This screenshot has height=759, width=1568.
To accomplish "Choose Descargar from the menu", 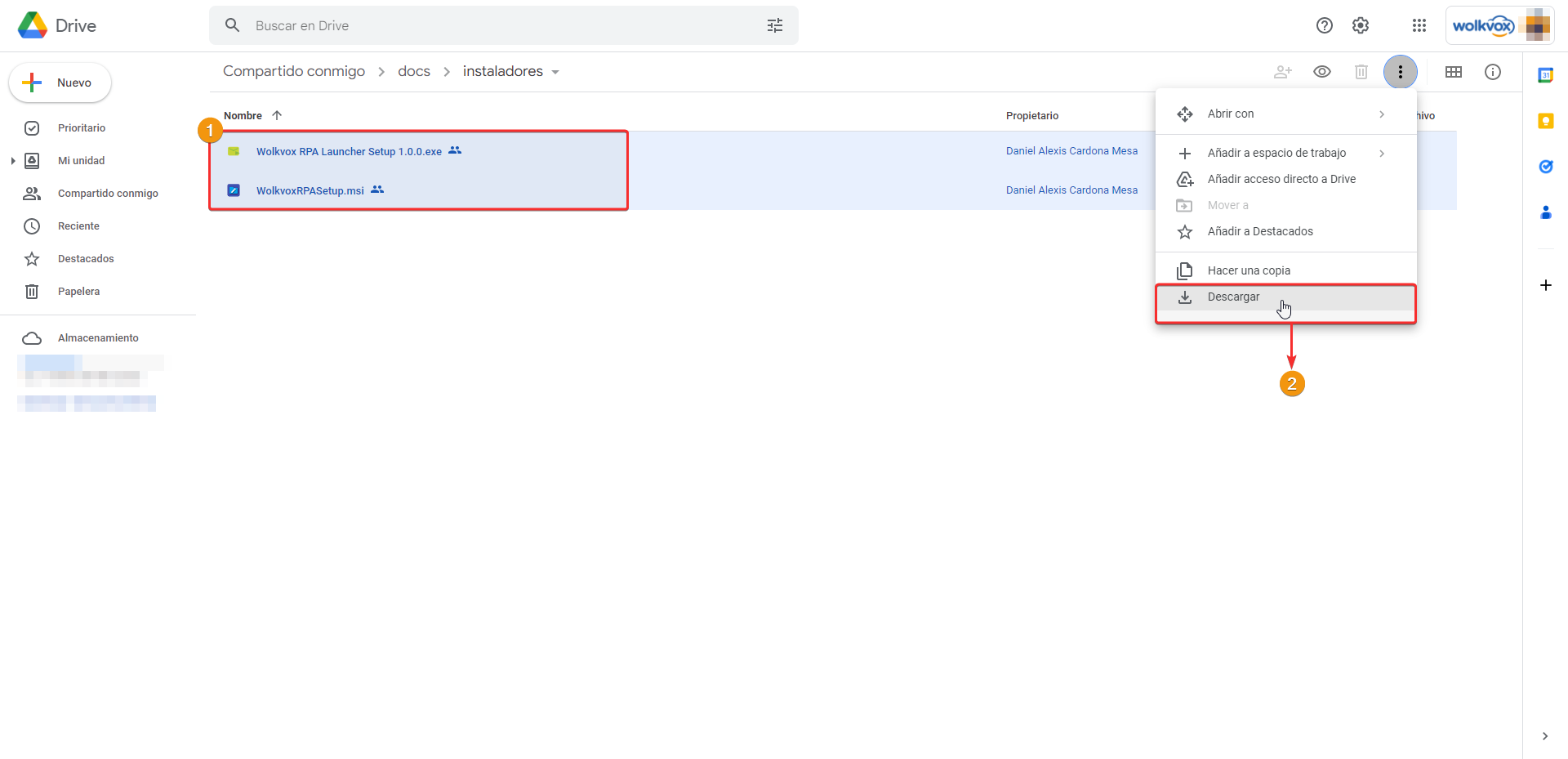I will click(1286, 297).
